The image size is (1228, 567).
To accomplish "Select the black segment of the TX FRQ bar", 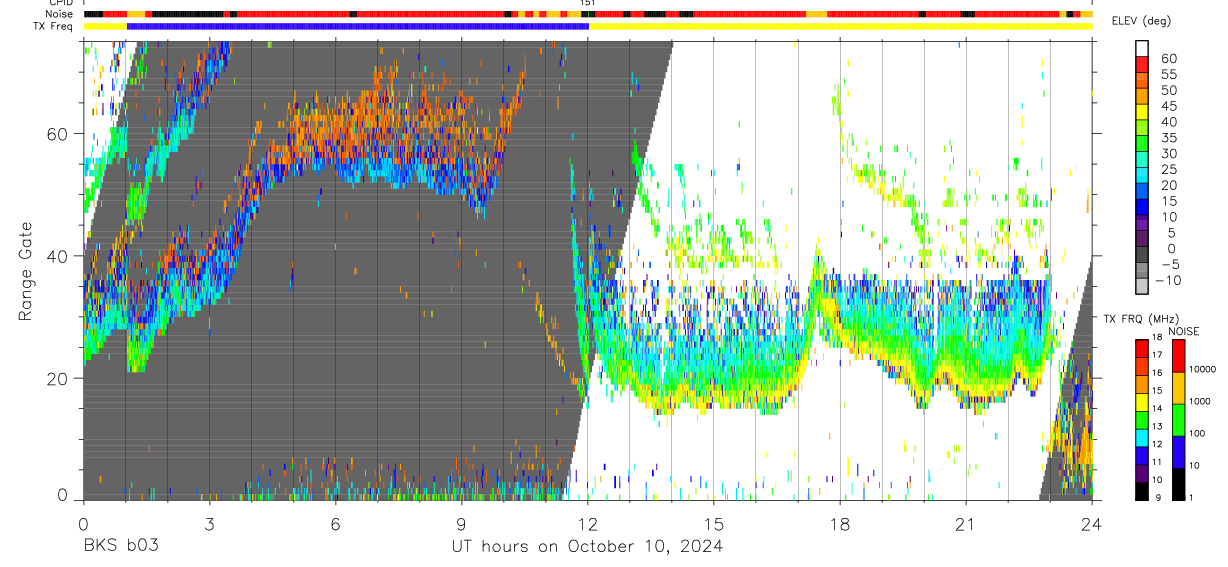I will 1142,491.
